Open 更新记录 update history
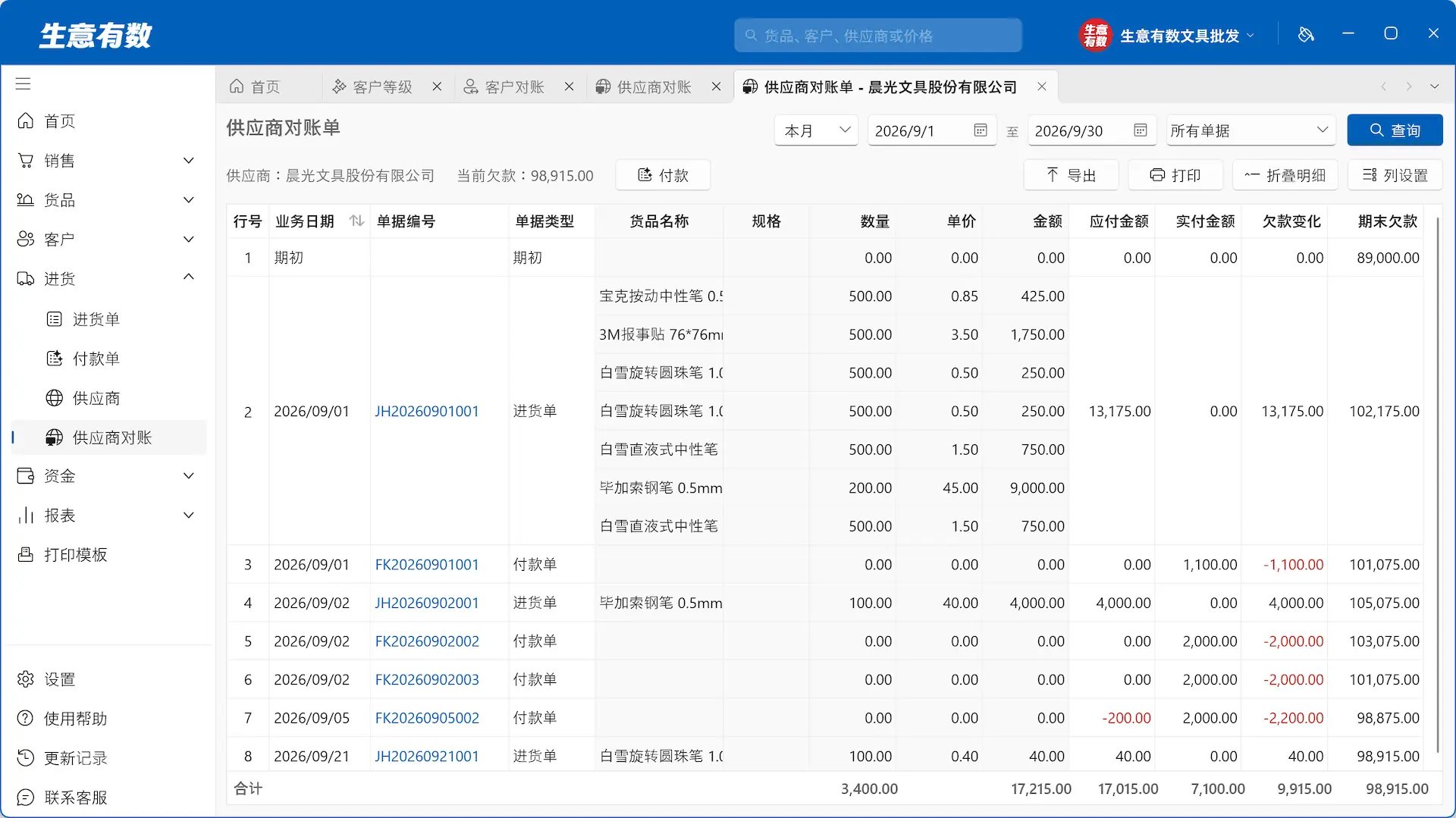Image resolution: width=1456 pixels, height=818 pixels. (x=108, y=758)
